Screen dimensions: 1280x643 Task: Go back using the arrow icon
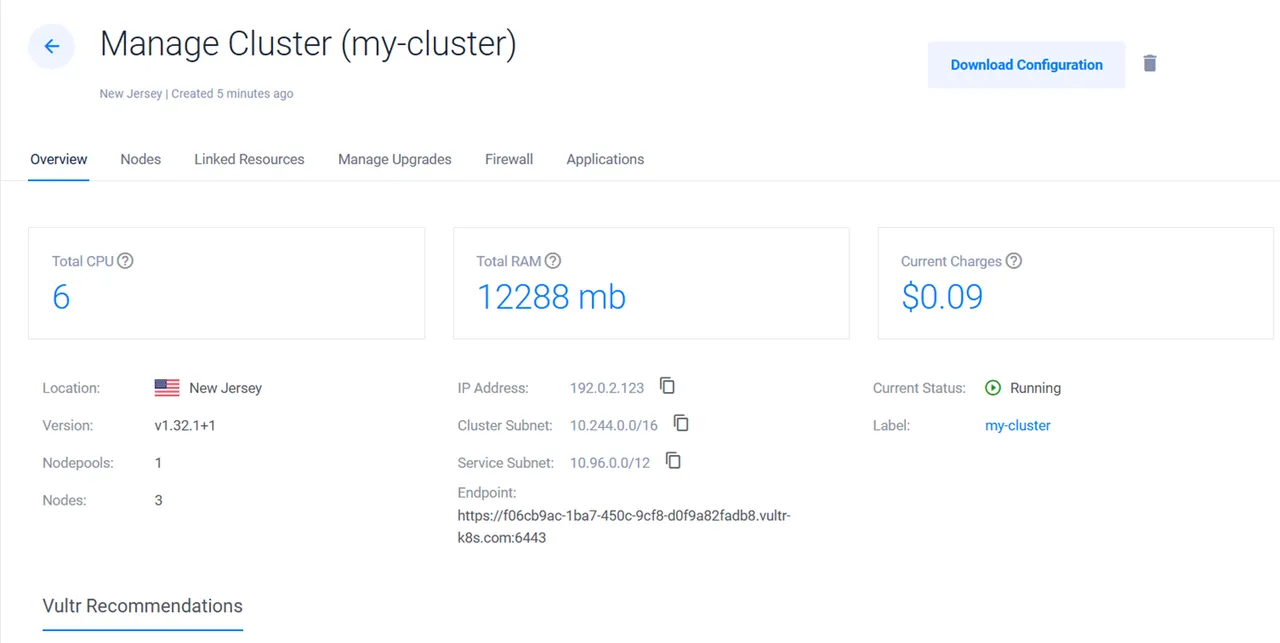click(x=51, y=46)
